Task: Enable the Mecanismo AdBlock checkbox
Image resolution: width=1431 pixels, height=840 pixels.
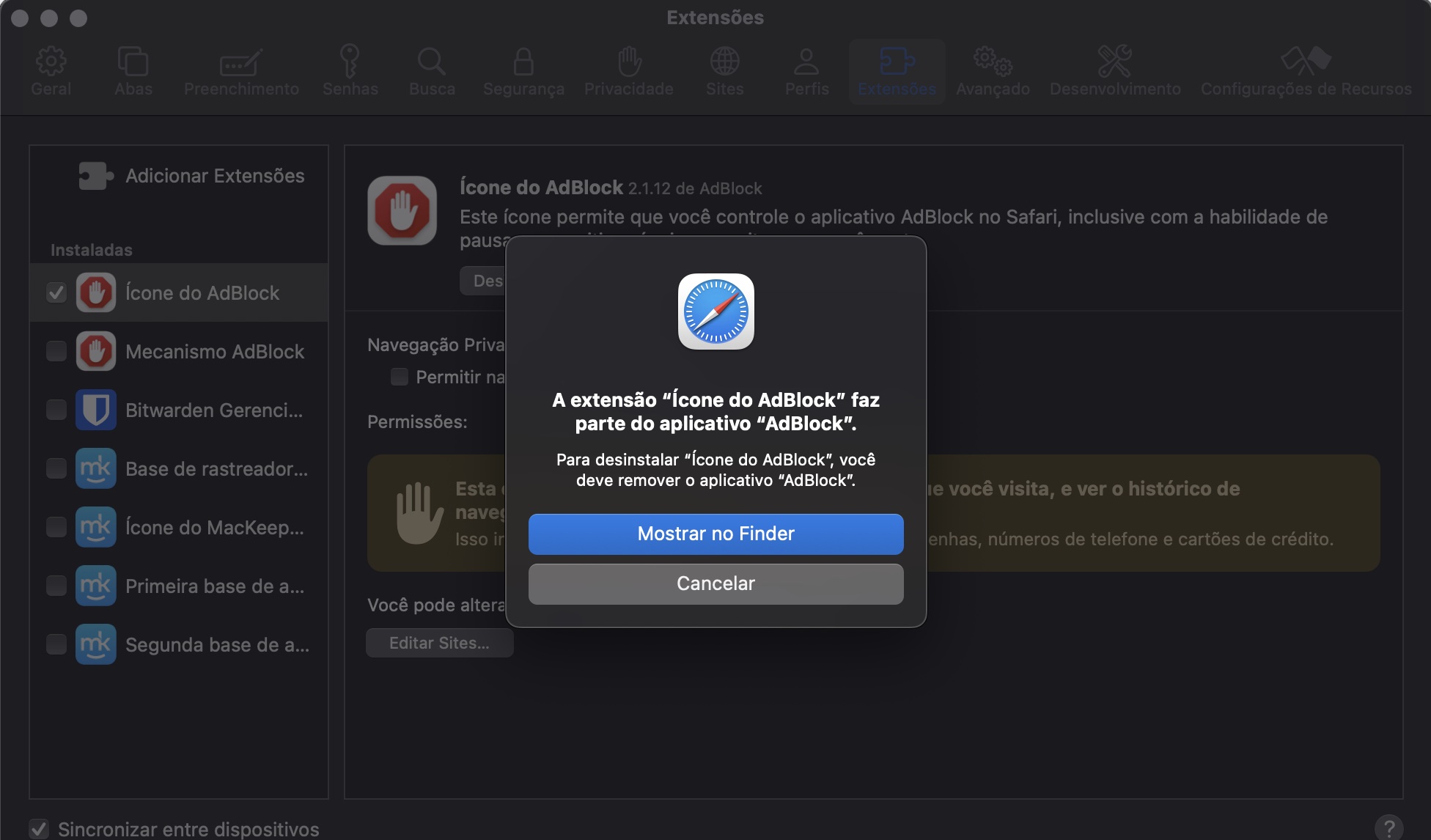Action: [56, 351]
